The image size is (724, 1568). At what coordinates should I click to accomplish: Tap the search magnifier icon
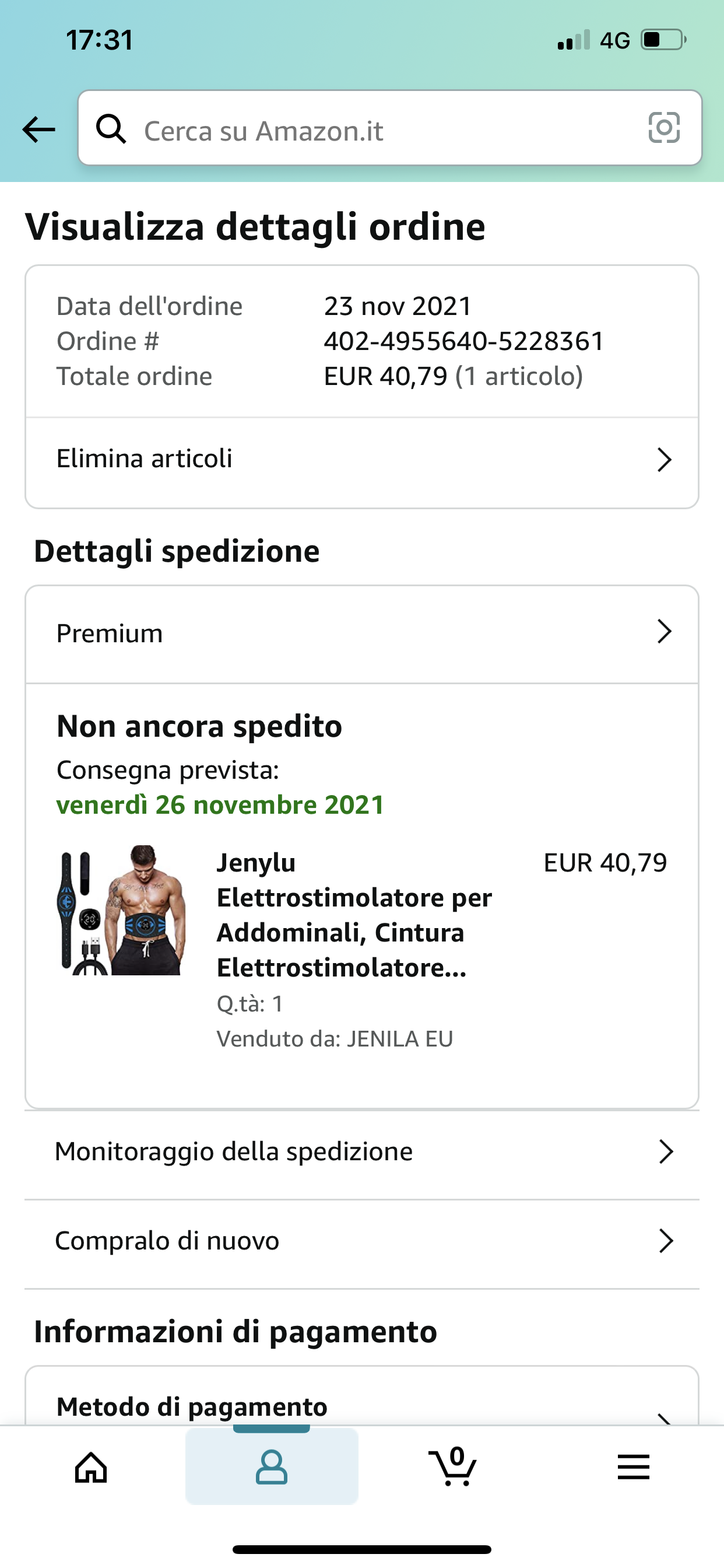(111, 129)
